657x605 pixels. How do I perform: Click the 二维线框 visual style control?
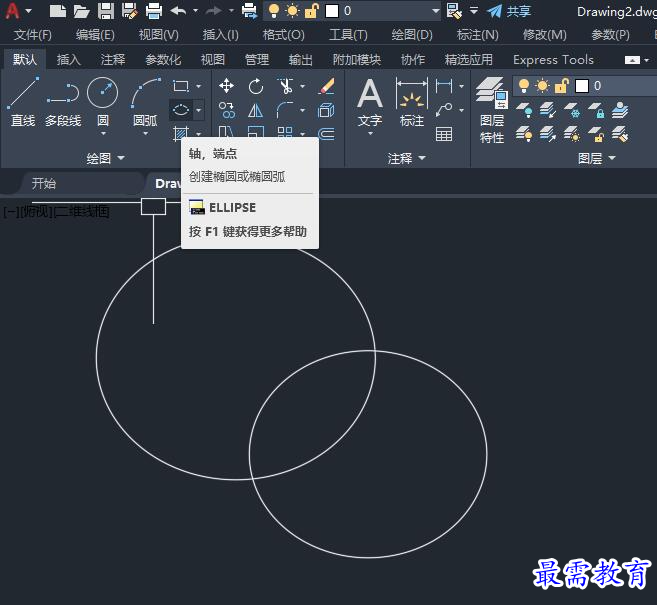click(x=82, y=212)
